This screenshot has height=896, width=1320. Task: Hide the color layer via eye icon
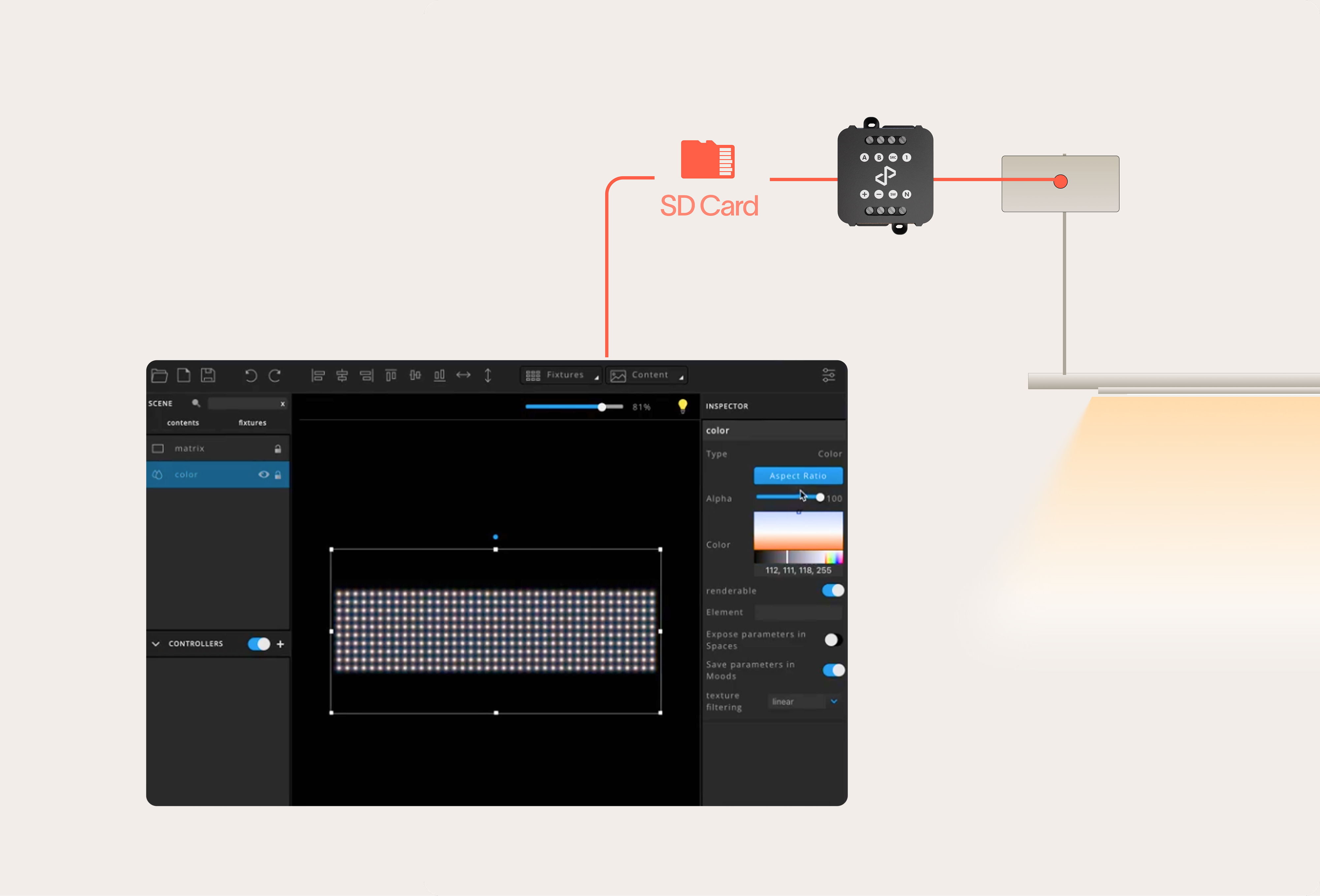pos(264,474)
